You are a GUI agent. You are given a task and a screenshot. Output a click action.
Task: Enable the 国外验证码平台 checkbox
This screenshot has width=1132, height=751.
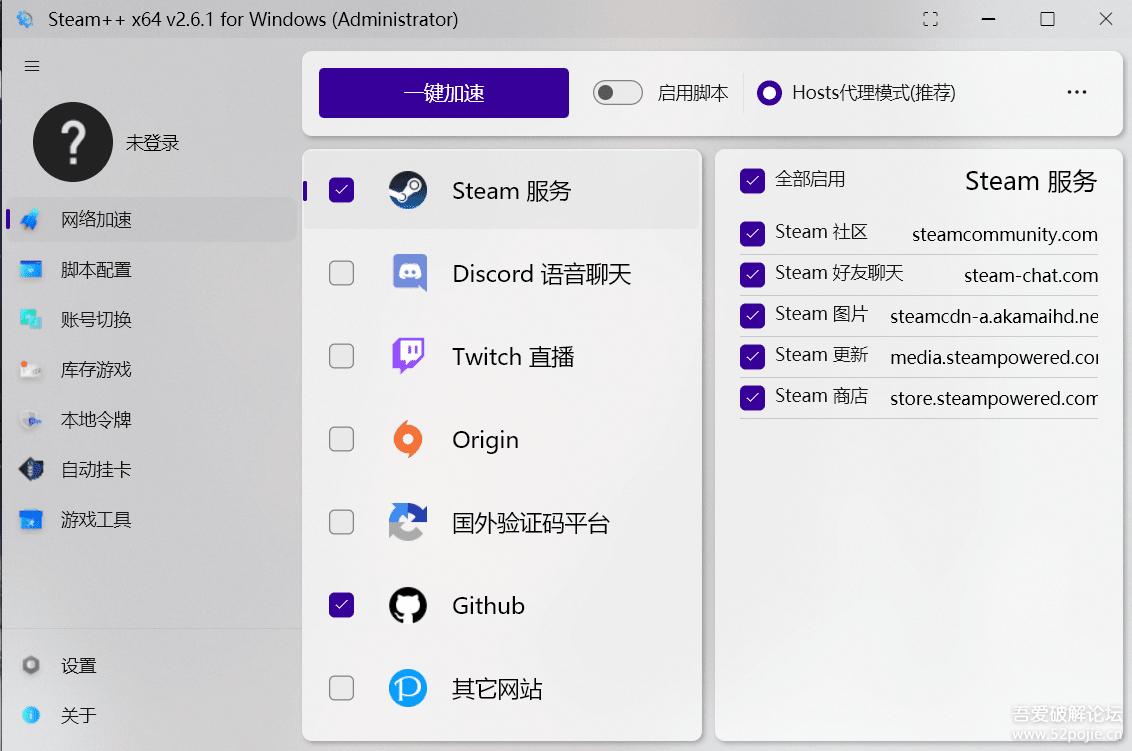(342, 522)
